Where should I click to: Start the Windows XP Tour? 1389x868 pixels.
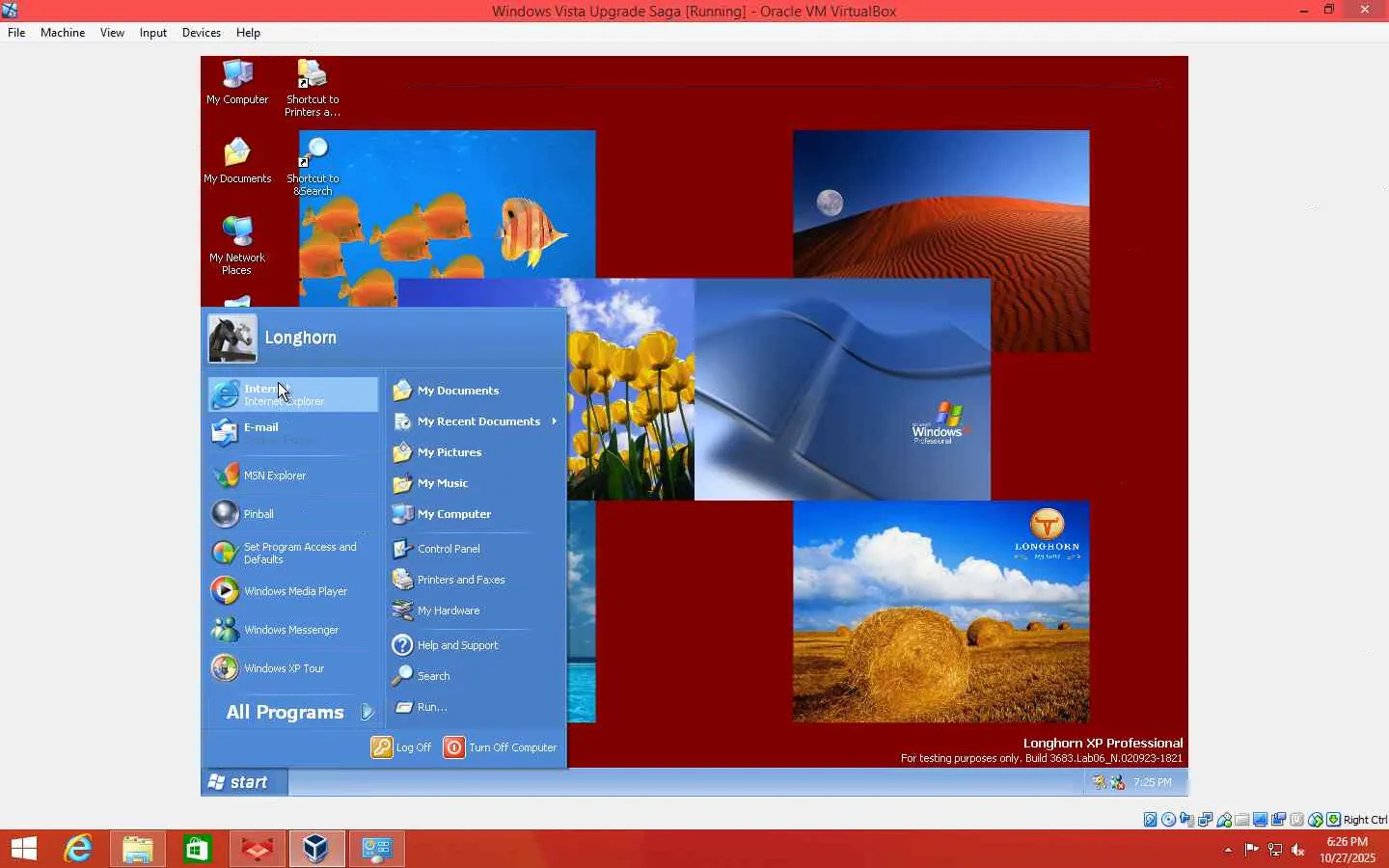(x=293, y=668)
